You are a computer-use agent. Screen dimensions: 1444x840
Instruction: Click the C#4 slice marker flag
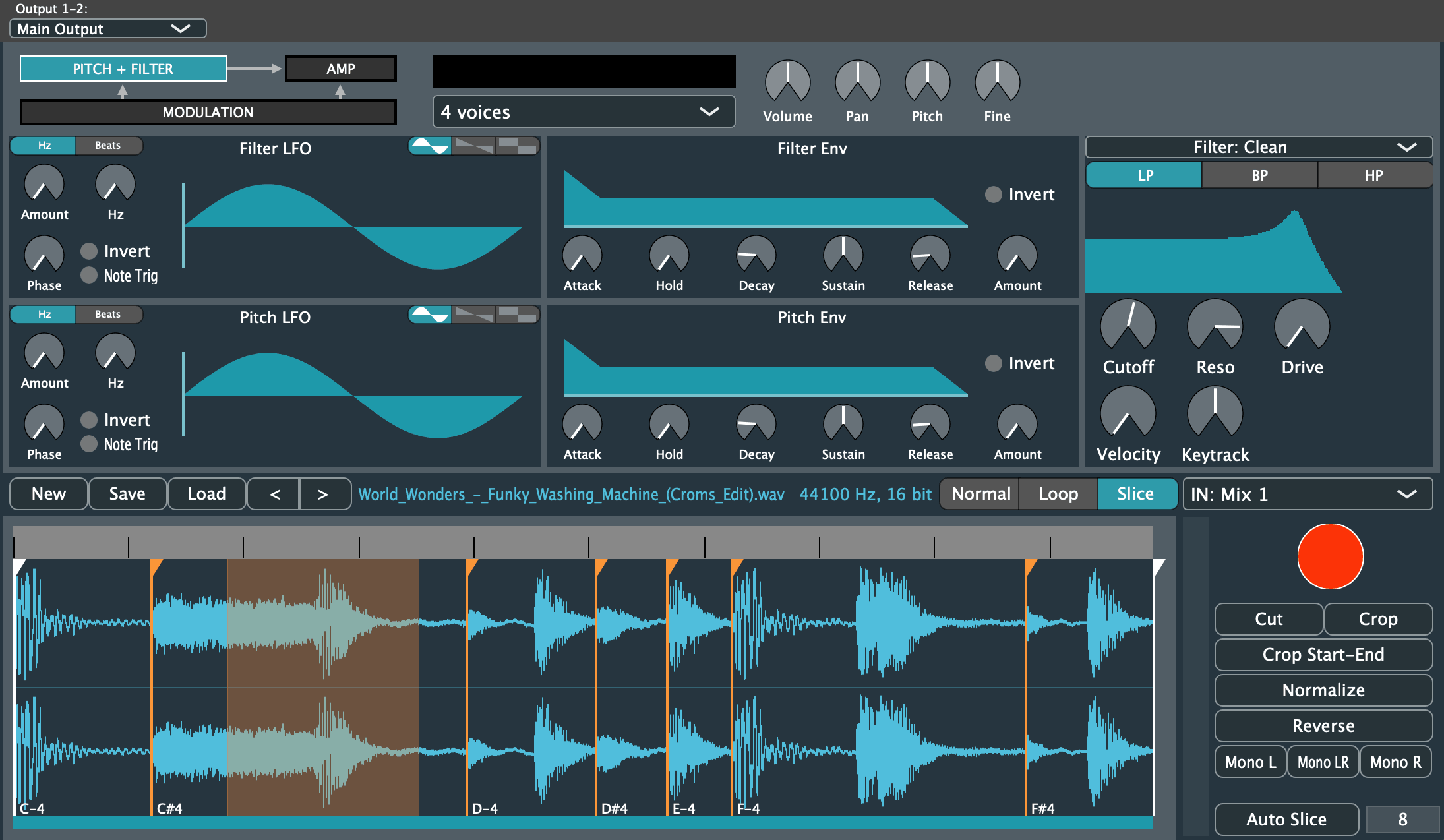point(156,566)
